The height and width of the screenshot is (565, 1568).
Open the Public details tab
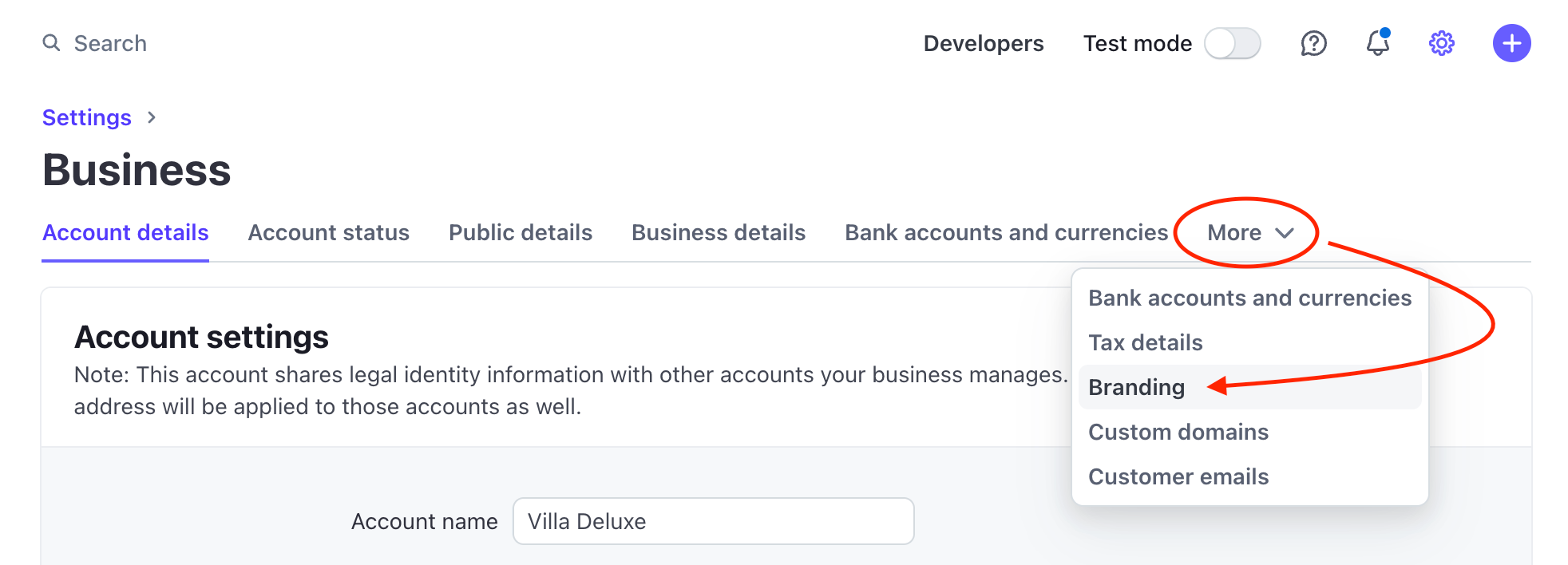point(520,232)
